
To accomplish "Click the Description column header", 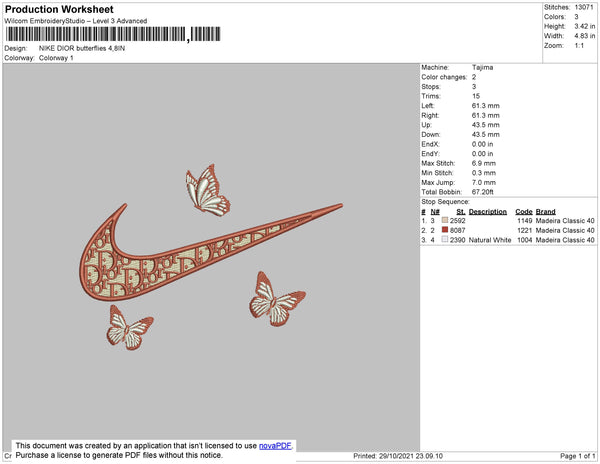I will (x=488, y=212).
